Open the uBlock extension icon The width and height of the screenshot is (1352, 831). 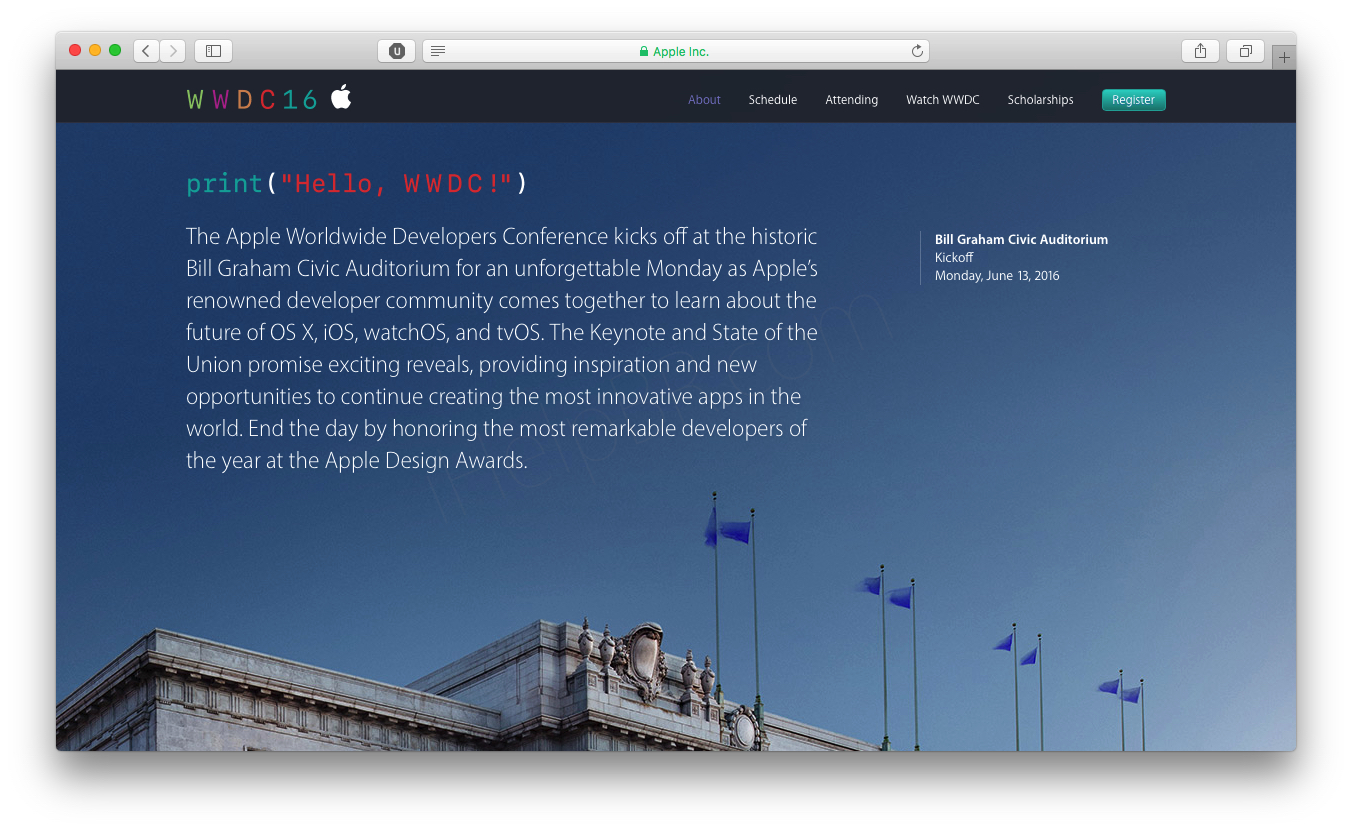click(396, 51)
